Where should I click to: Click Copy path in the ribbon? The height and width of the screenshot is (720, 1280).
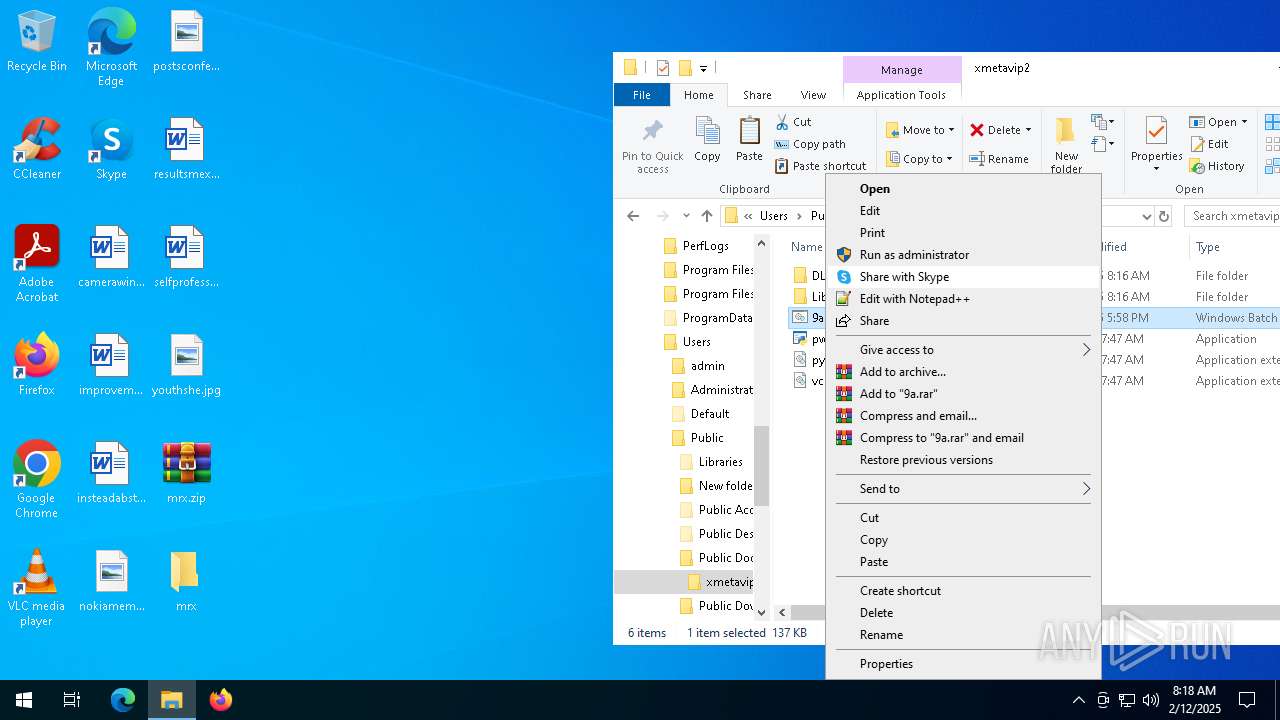(810, 144)
